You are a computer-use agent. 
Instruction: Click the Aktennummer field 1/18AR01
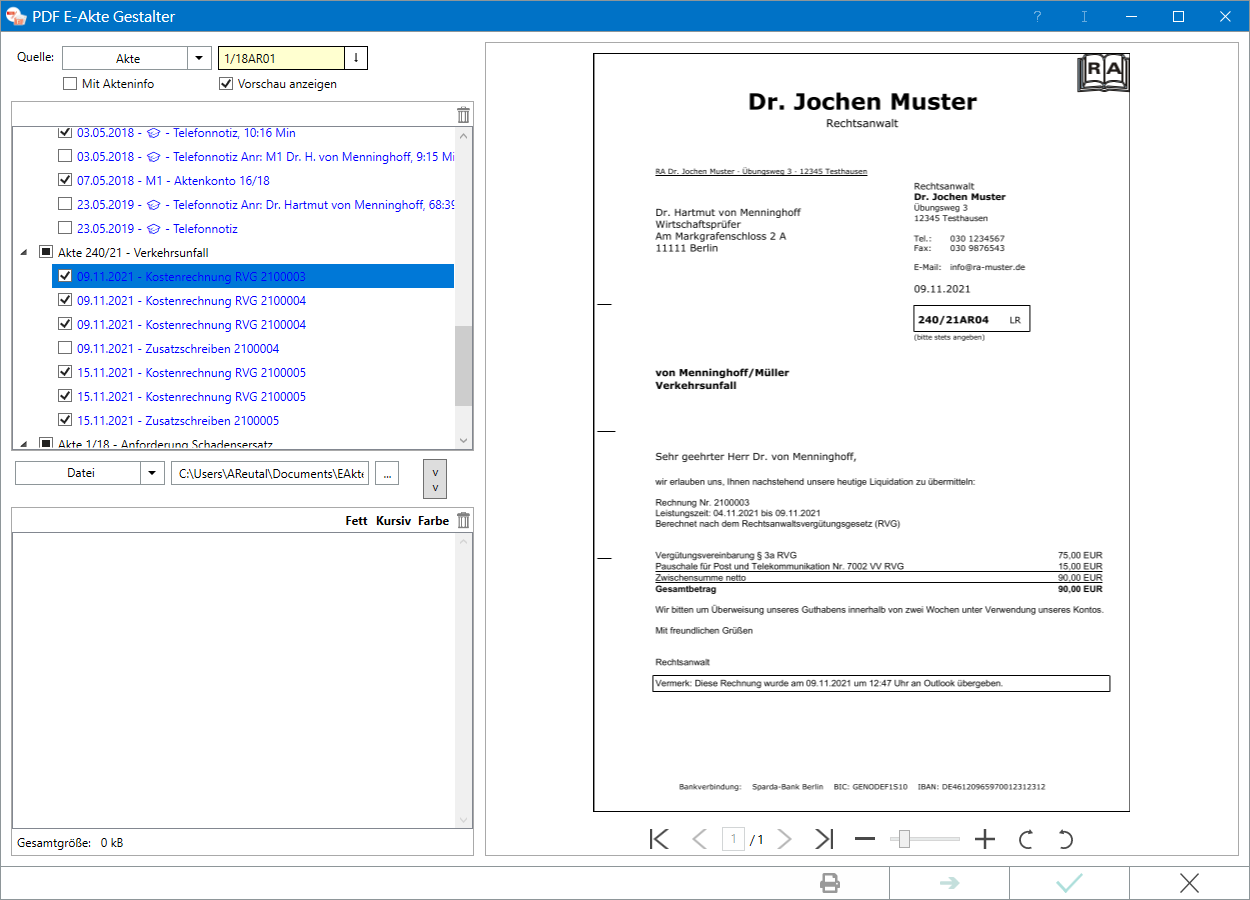[x=281, y=58]
